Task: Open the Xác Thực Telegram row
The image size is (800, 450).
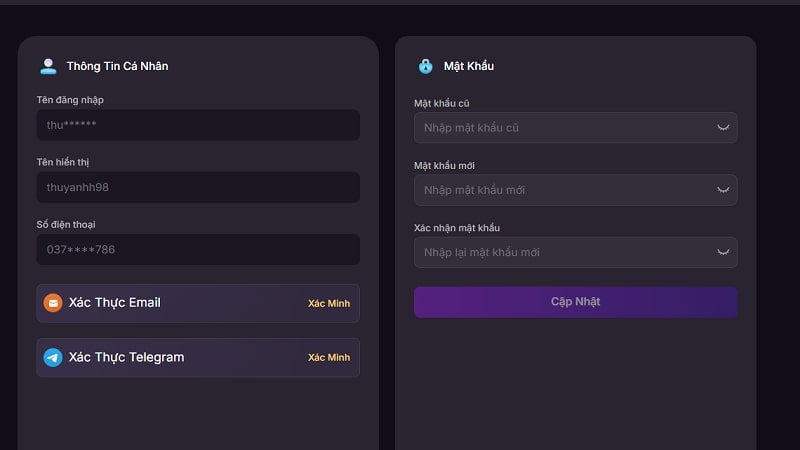Action: point(198,358)
